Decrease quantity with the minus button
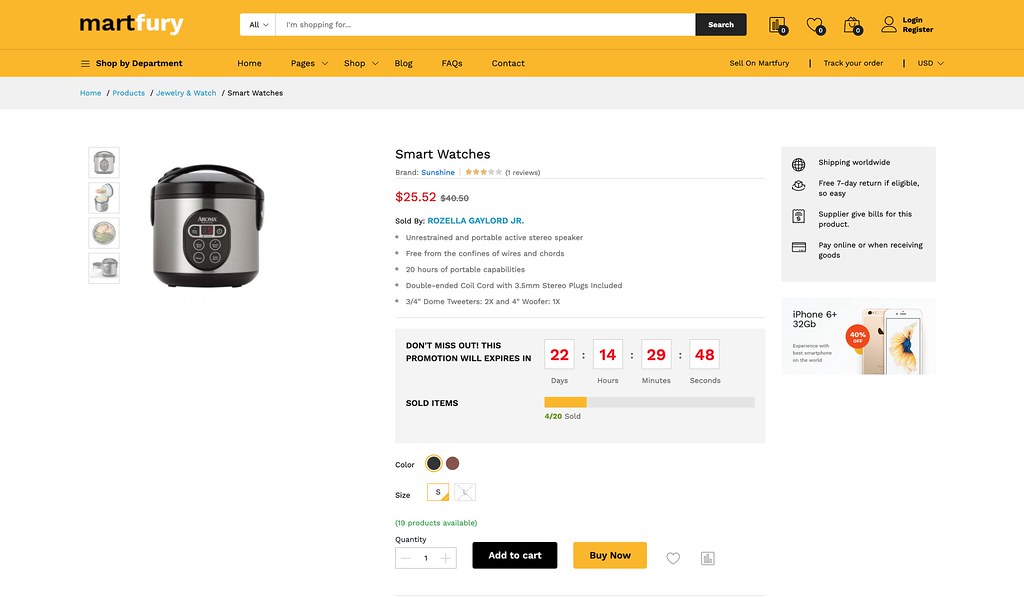The height and width of the screenshot is (598, 1024). coord(406,558)
